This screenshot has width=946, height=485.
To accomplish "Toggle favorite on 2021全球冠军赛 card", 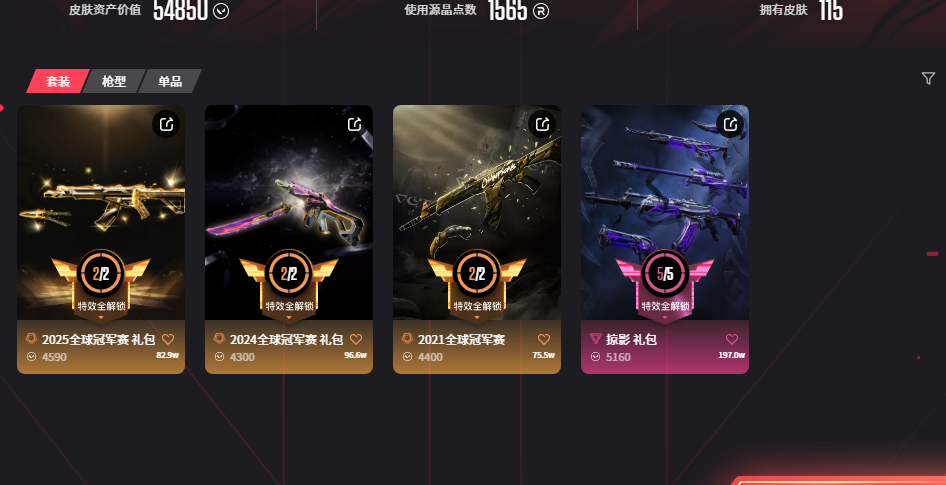I will click(544, 339).
